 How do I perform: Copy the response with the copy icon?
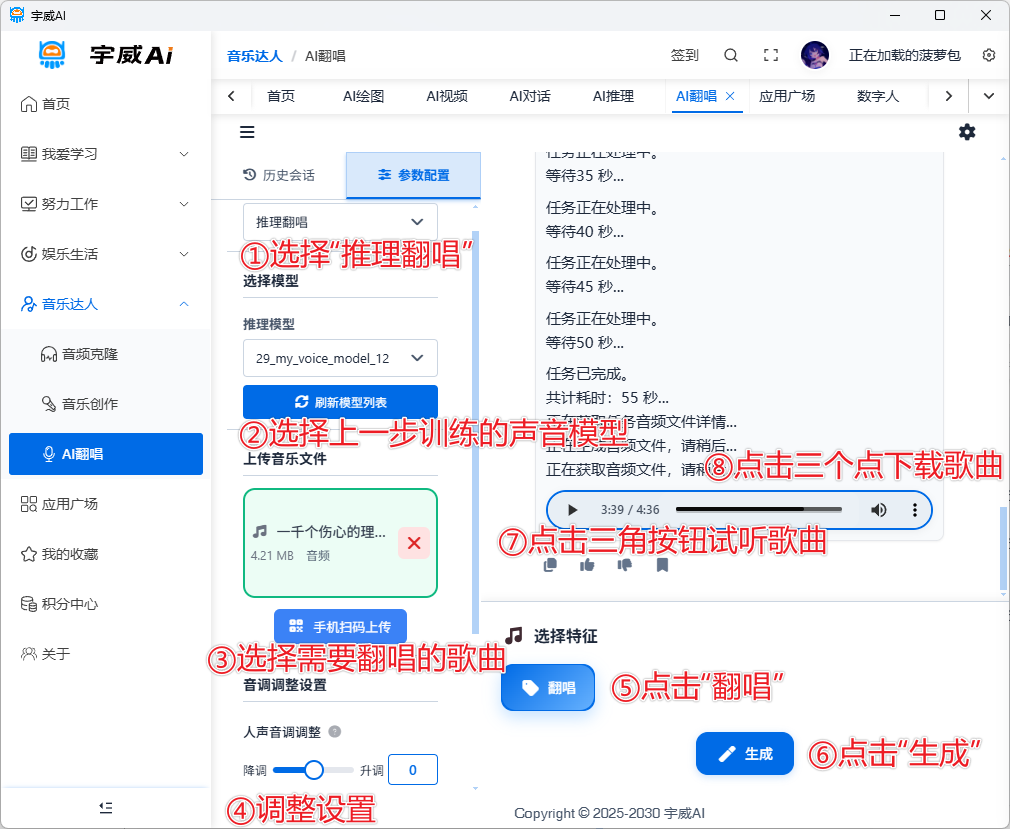click(x=550, y=565)
